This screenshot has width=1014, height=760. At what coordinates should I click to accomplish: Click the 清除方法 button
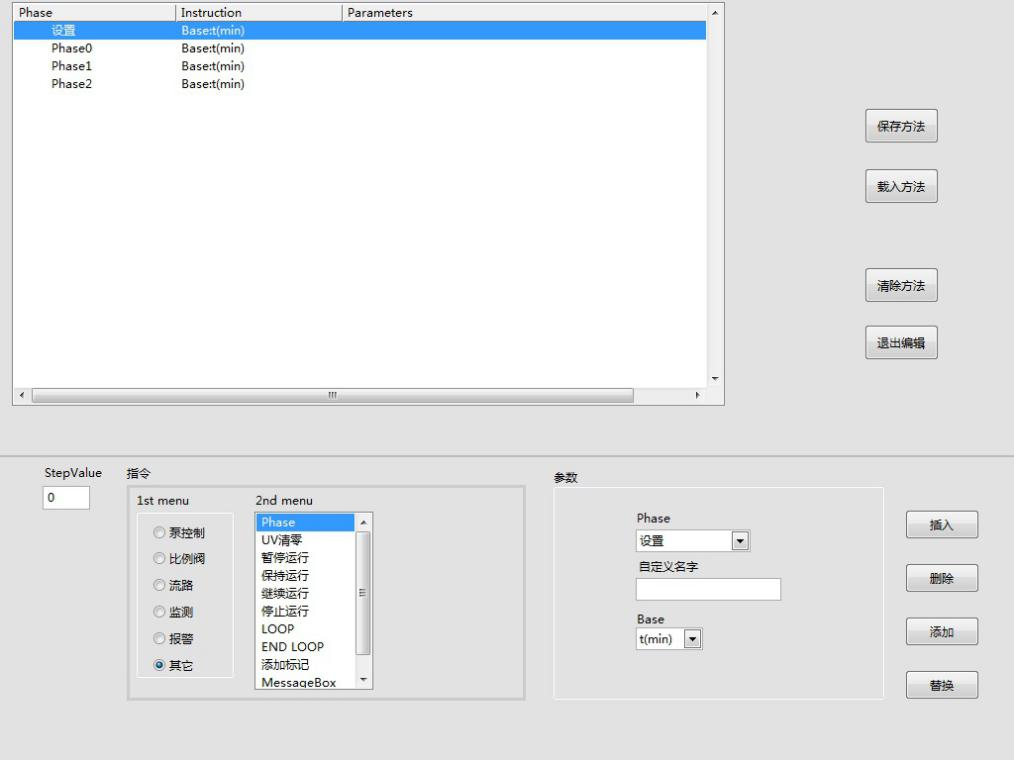tap(900, 286)
